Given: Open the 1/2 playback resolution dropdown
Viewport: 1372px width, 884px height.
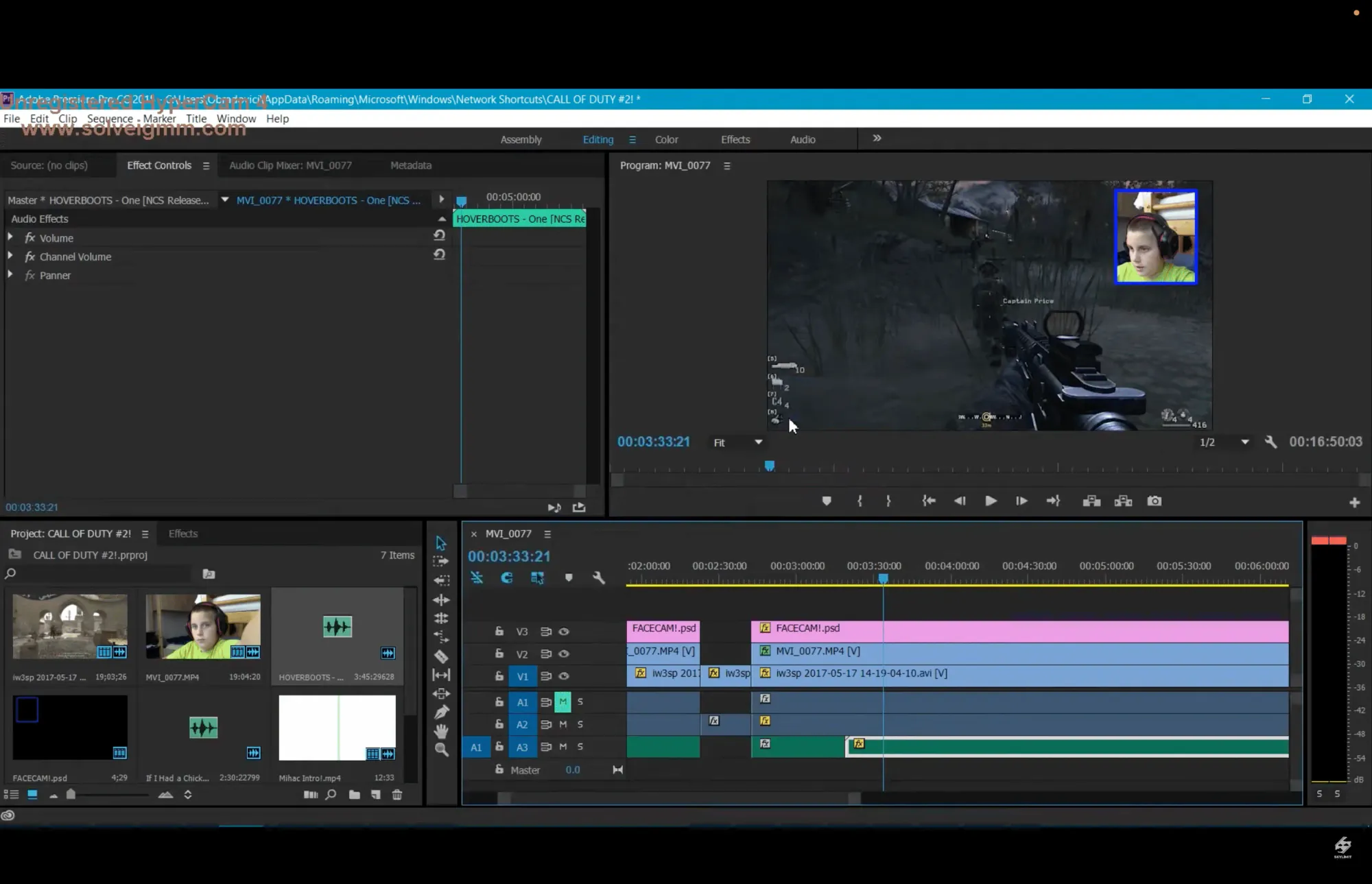Looking at the screenshot, I should pyautogui.click(x=1225, y=442).
